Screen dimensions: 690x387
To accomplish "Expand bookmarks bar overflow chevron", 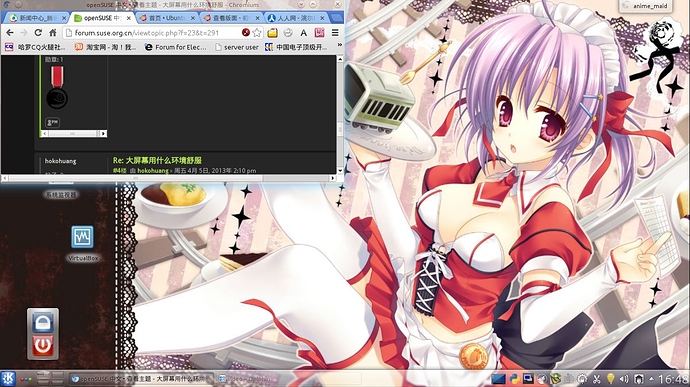I will pos(339,45).
